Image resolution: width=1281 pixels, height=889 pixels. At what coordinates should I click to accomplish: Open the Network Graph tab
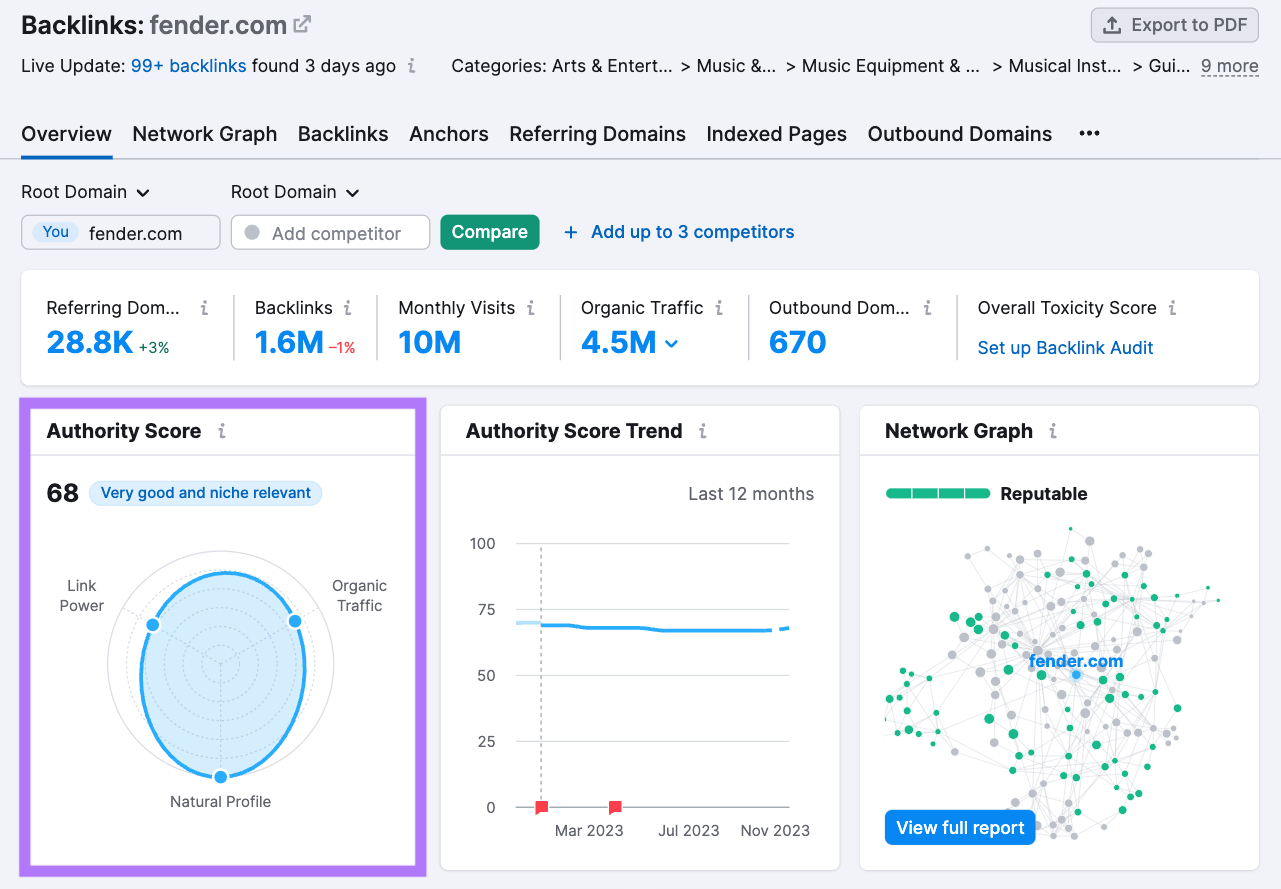click(205, 134)
